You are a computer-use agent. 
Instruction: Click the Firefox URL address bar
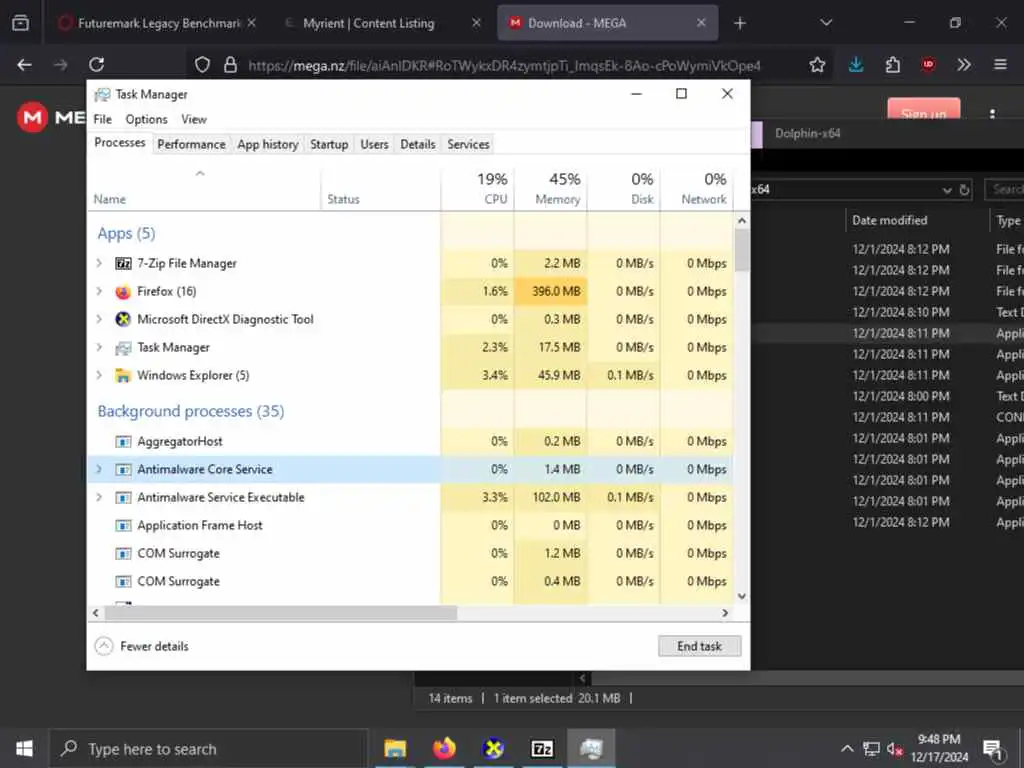tap(504, 65)
